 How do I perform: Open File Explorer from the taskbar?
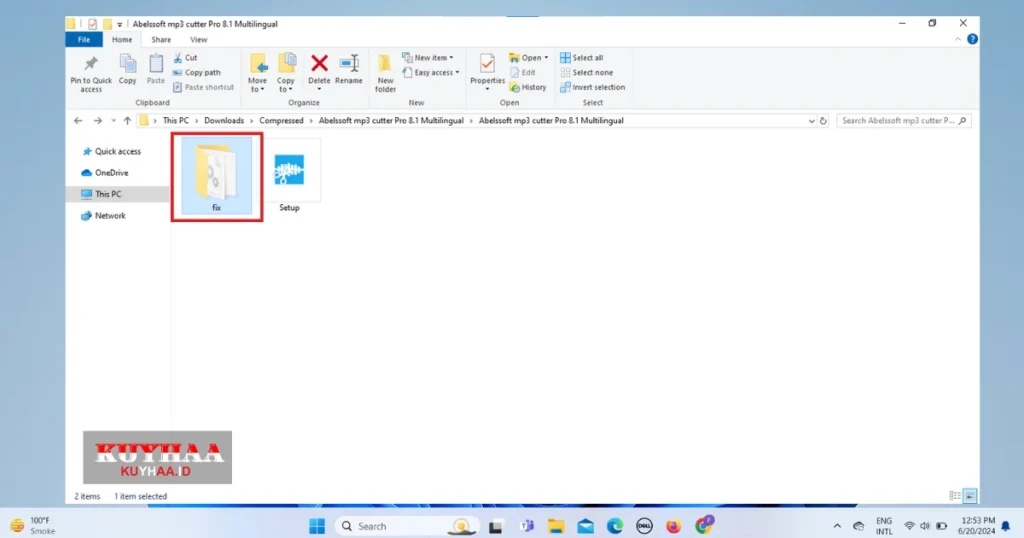click(556, 526)
